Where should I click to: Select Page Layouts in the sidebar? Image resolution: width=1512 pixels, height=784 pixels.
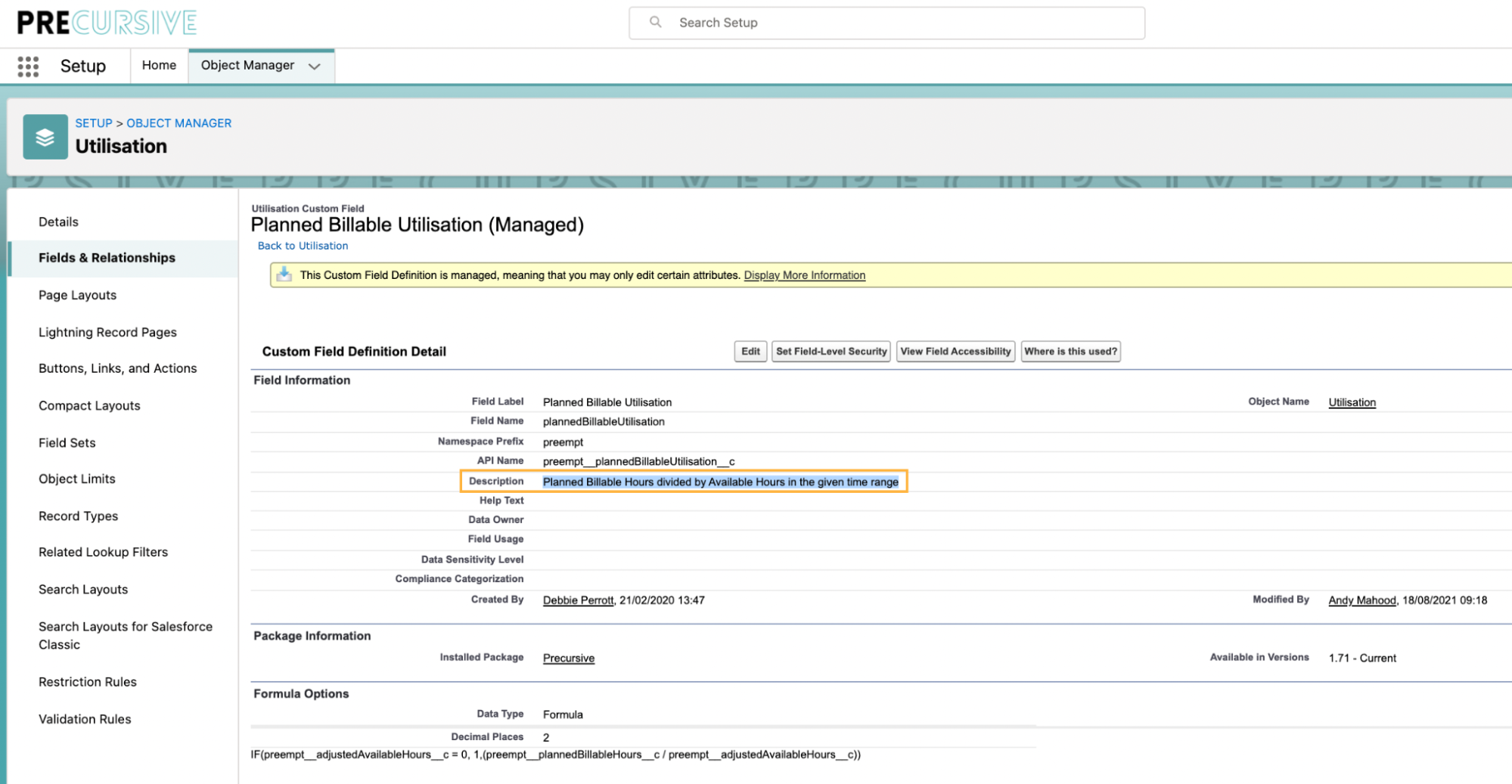pos(77,295)
